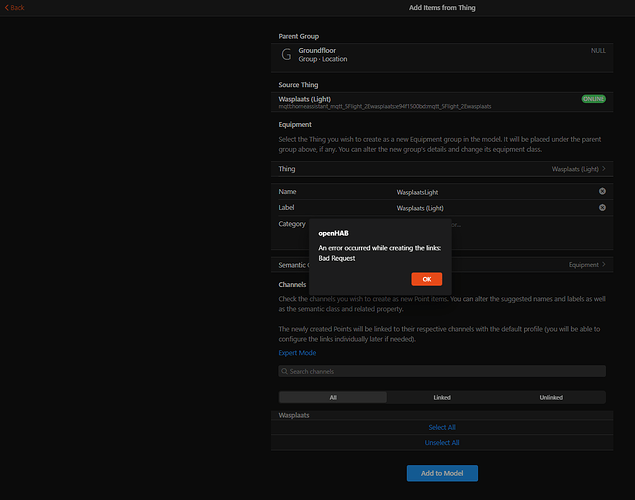Screen dimensions: 635x500
Task: Open the Semantic Class Equipment chevron
Action: (x=603, y=265)
